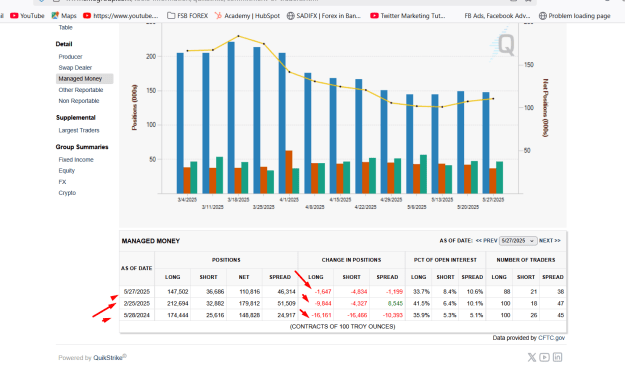Open the Maps bookmark
This screenshot has width=625, height=368.
pos(64,16)
